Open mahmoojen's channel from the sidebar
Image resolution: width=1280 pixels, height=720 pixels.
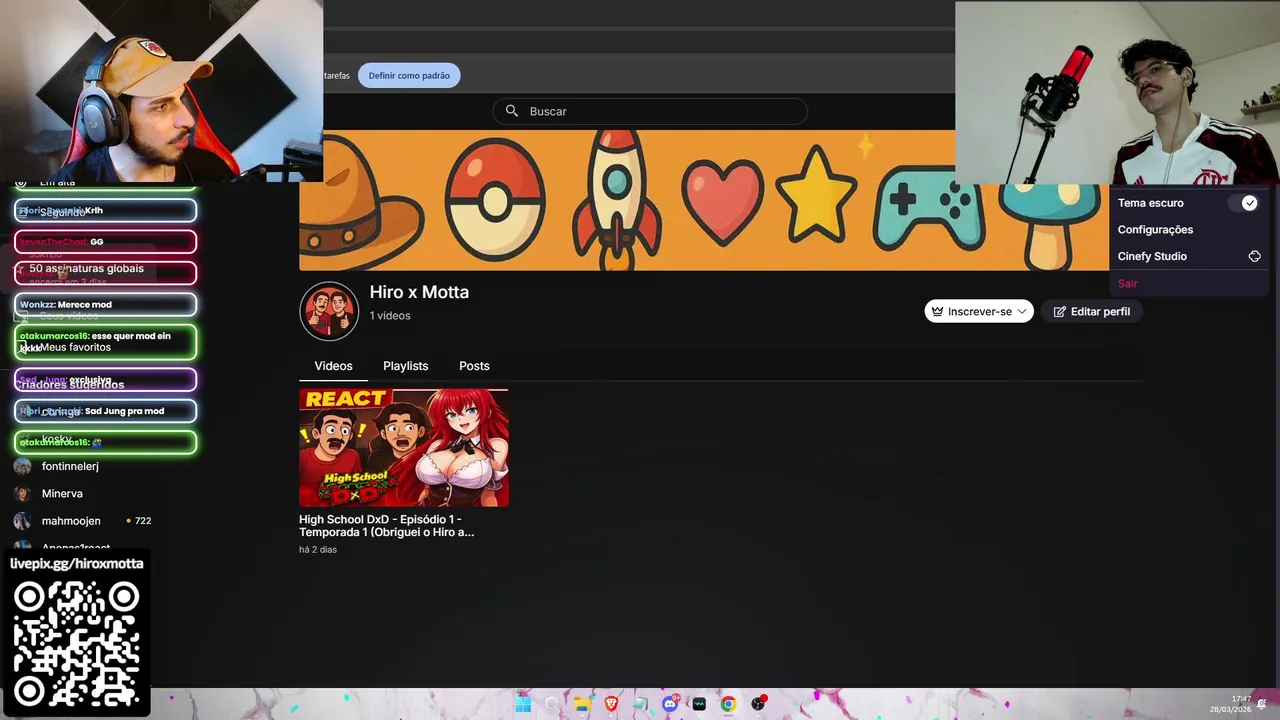point(71,521)
